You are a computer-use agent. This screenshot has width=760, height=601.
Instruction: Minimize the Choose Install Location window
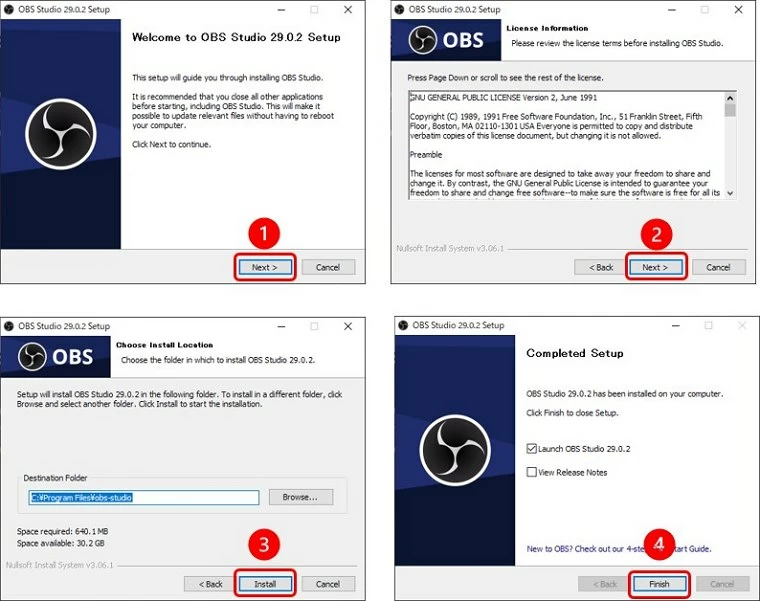click(x=281, y=326)
